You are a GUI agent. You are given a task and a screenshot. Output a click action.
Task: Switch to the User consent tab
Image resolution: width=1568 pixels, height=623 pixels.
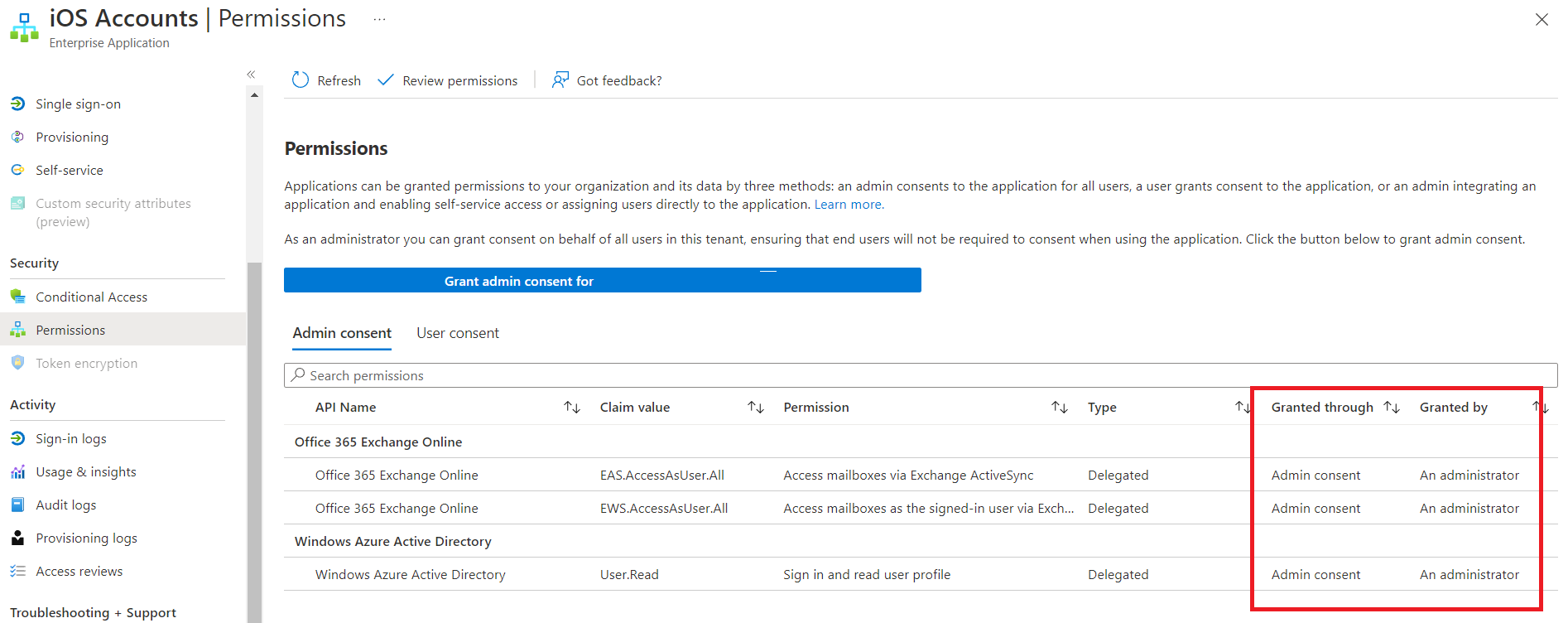[x=458, y=333]
